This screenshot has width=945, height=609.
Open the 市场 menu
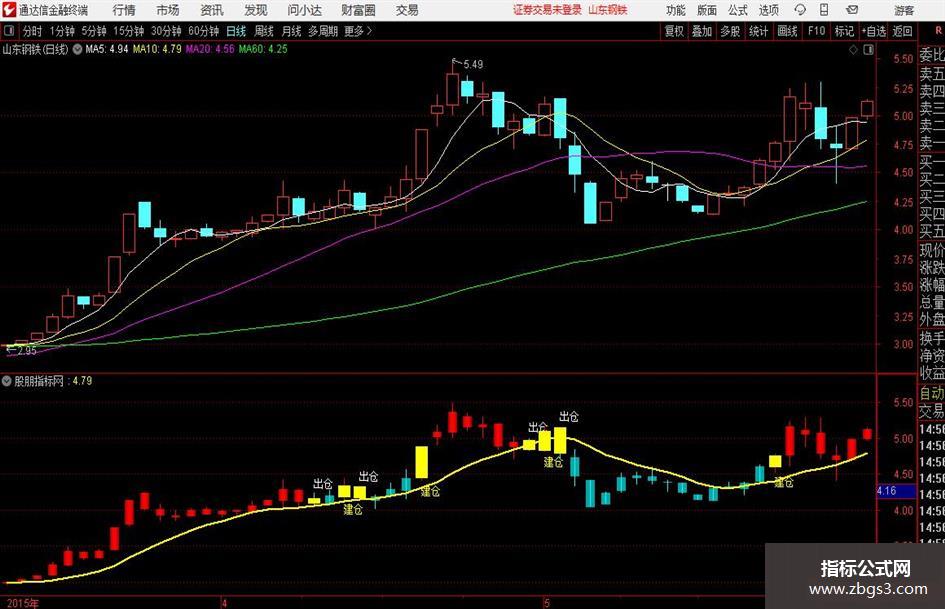[x=168, y=10]
